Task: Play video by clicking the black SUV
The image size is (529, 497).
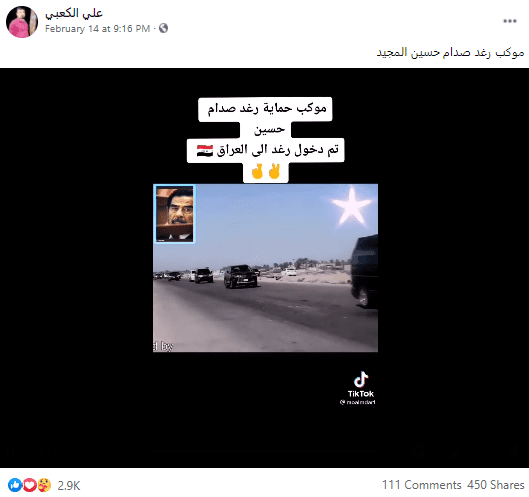Action: click(x=240, y=276)
